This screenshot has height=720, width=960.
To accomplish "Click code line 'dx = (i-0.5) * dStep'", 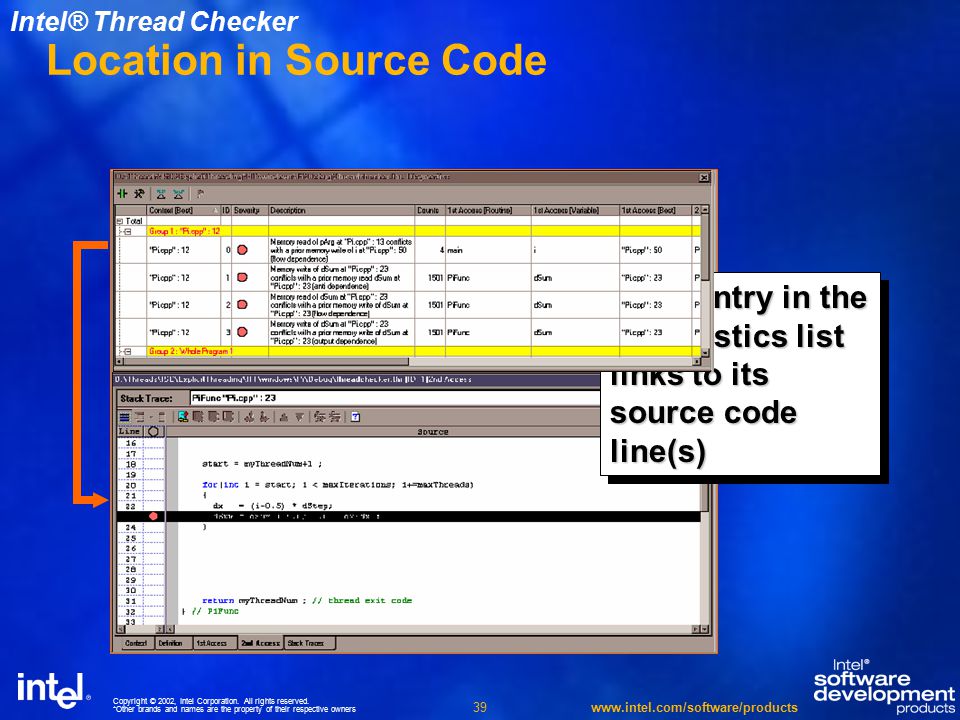I will pyautogui.click(x=272, y=506).
